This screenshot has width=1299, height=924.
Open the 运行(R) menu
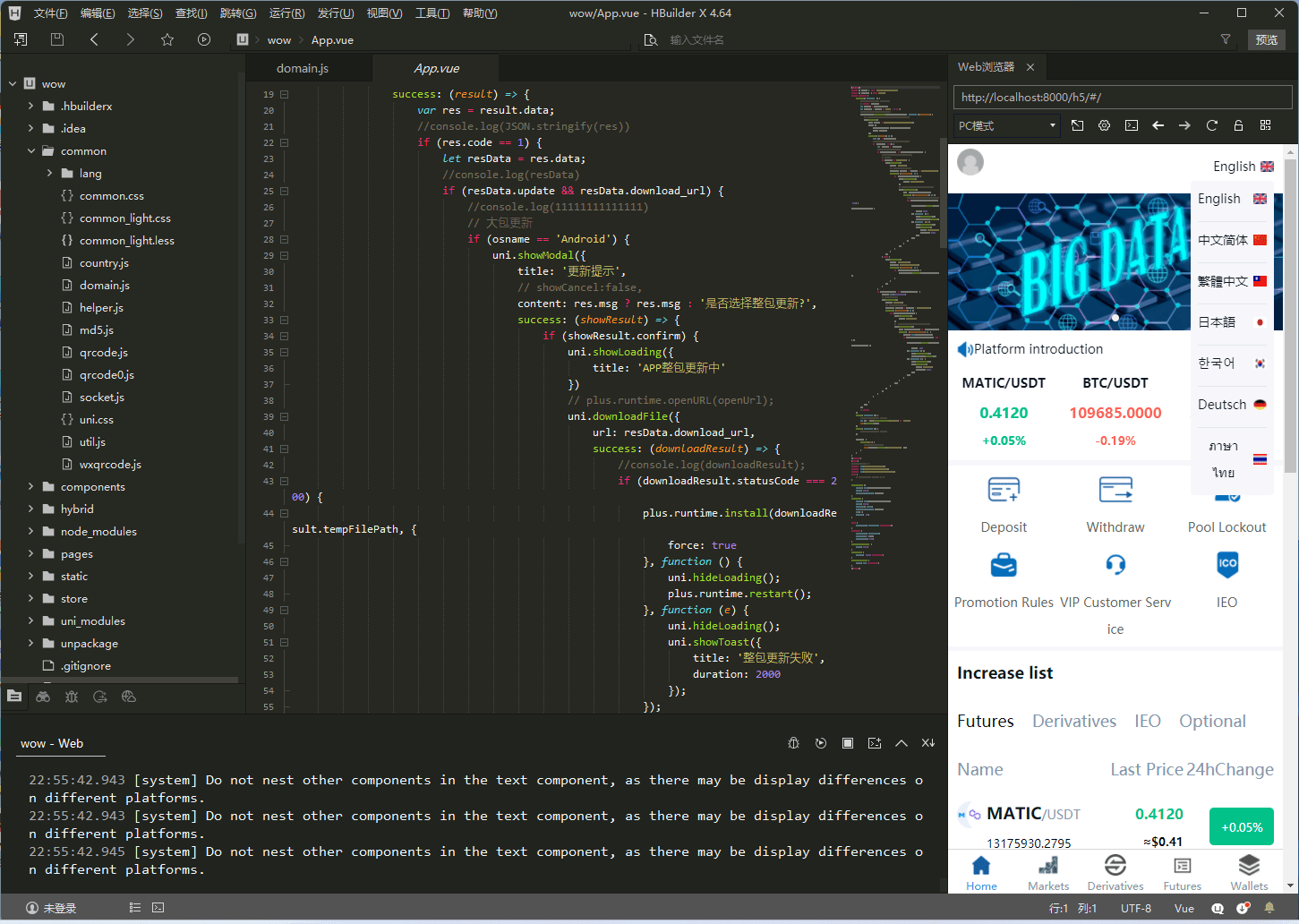point(286,13)
